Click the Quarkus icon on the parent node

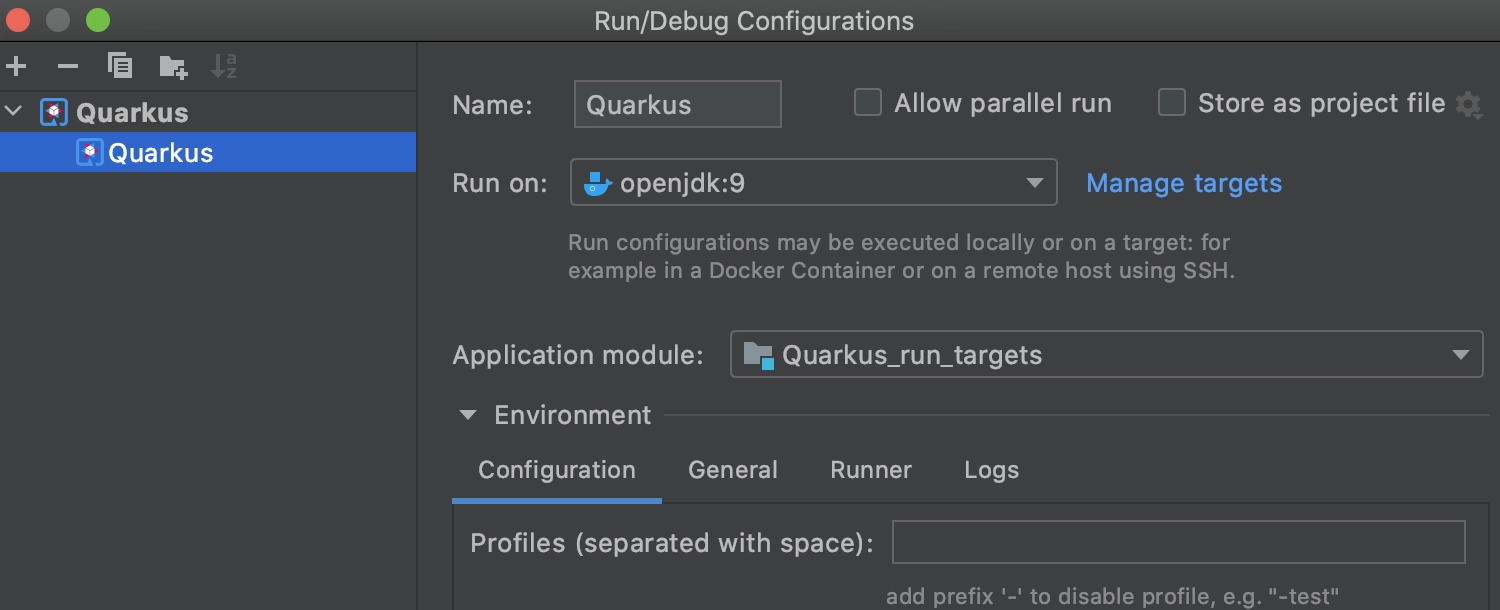tap(54, 112)
